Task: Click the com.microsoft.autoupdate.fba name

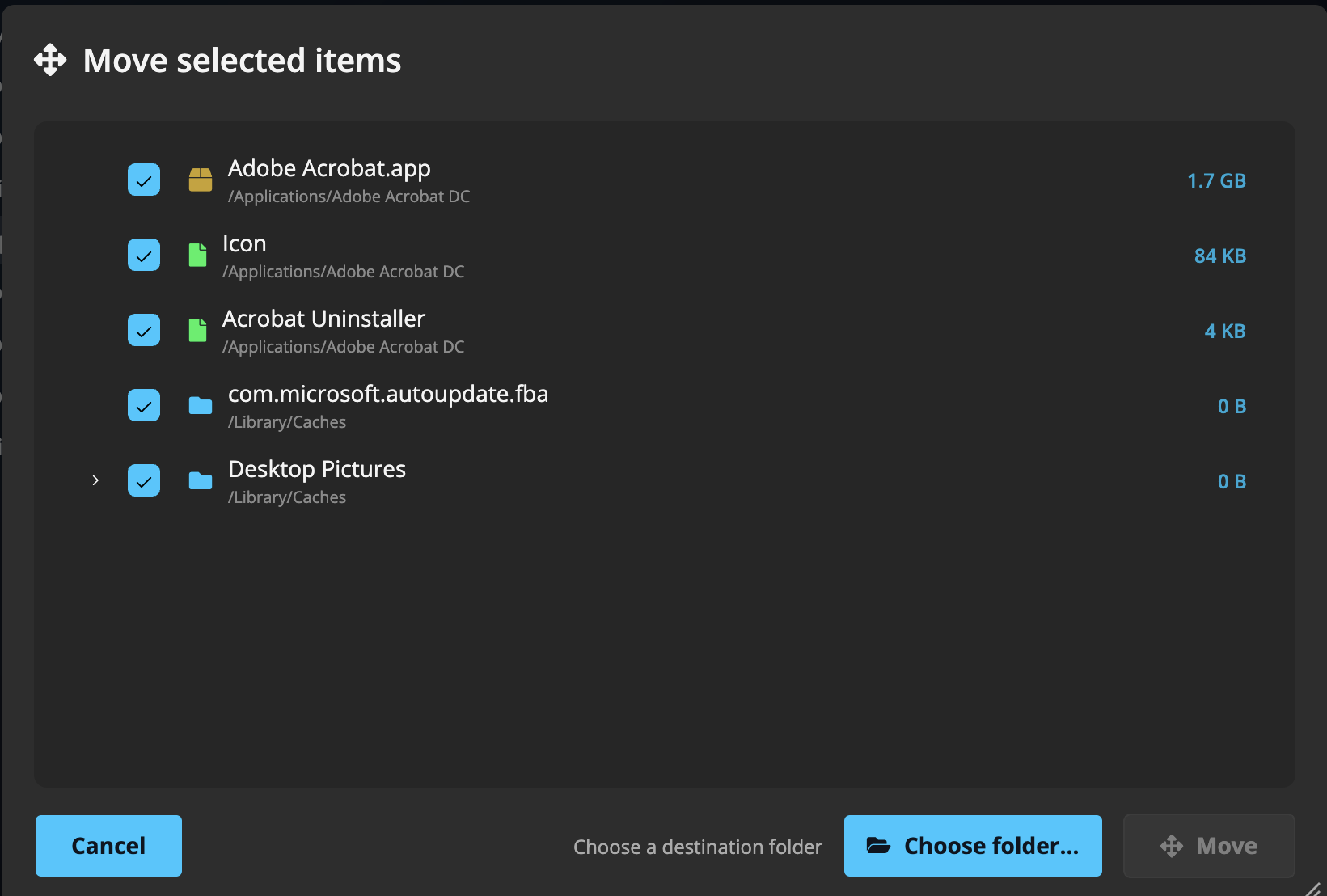Action: tap(388, 394)
